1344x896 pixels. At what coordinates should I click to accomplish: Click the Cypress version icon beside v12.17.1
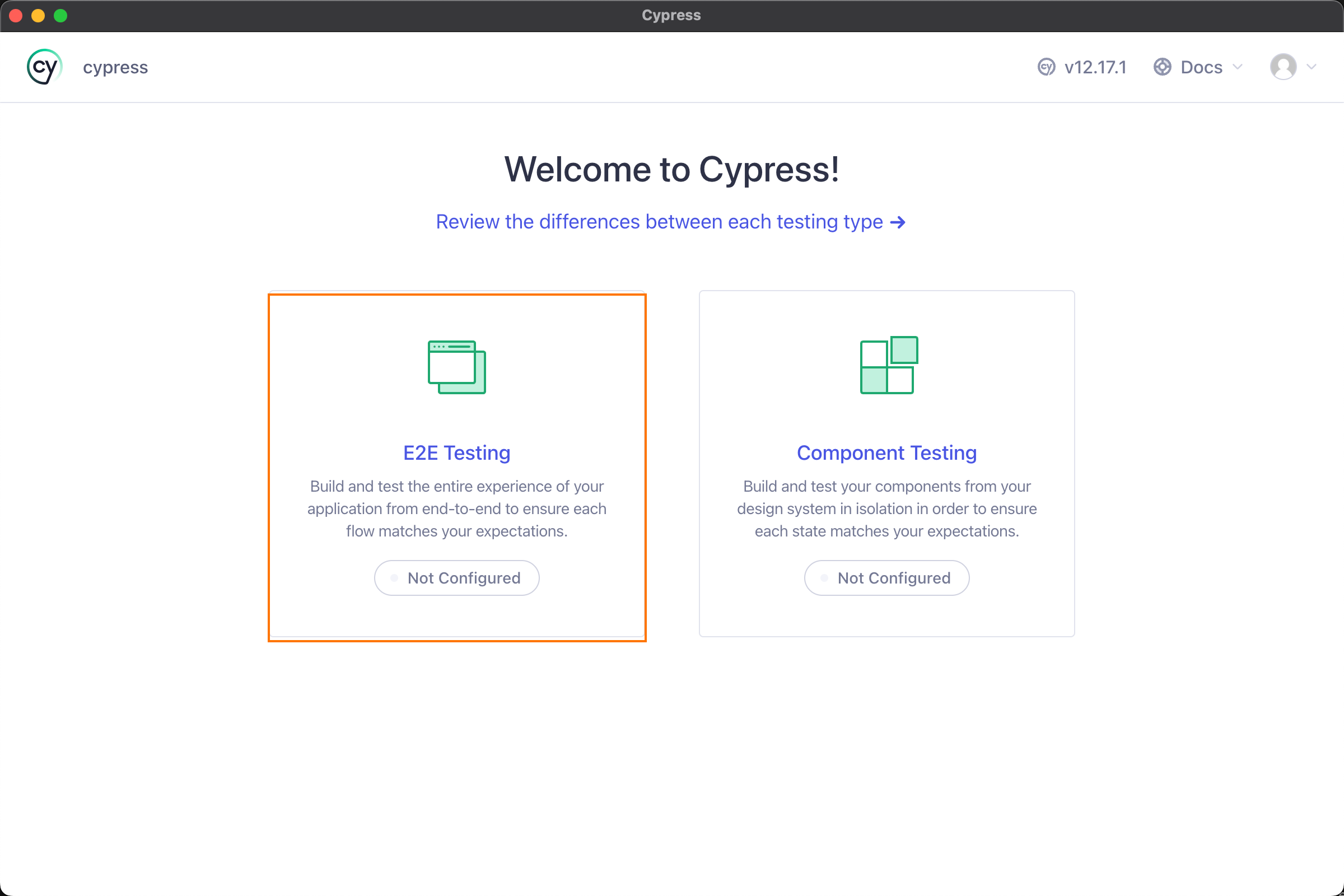tap(1046, 67)
